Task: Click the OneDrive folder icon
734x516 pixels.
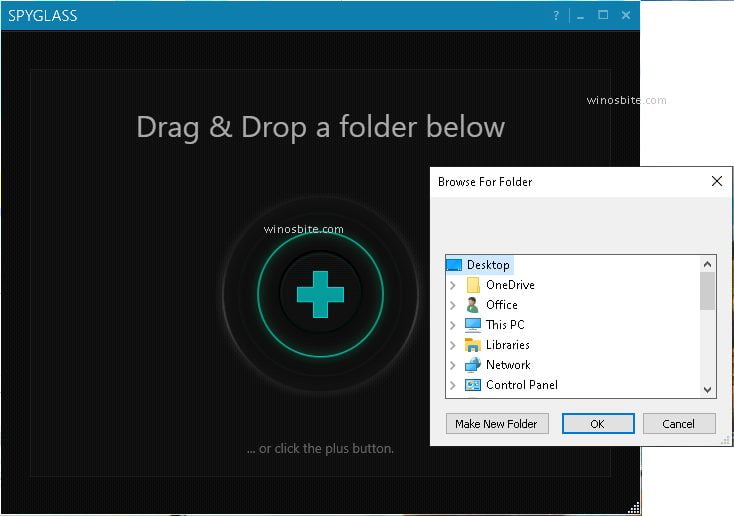Action: 473,285
